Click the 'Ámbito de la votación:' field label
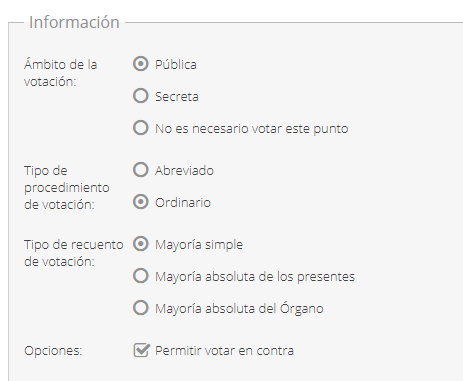Screen dimensions: 463x381 click(60, 73)
